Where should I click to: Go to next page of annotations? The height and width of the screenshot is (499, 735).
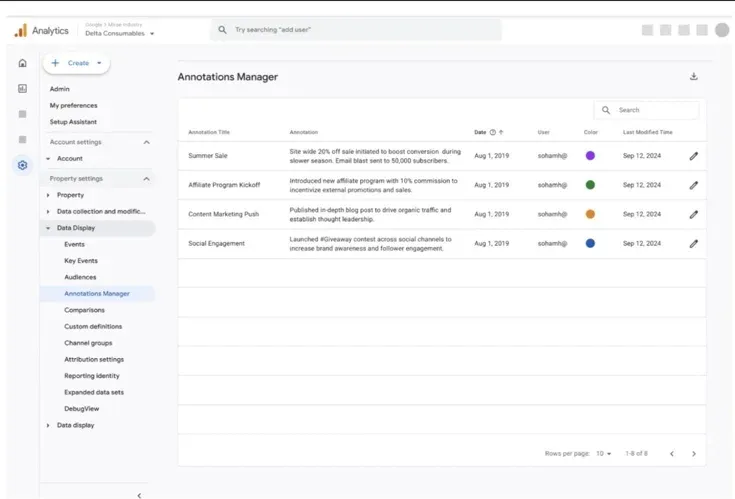coord(693,453)
